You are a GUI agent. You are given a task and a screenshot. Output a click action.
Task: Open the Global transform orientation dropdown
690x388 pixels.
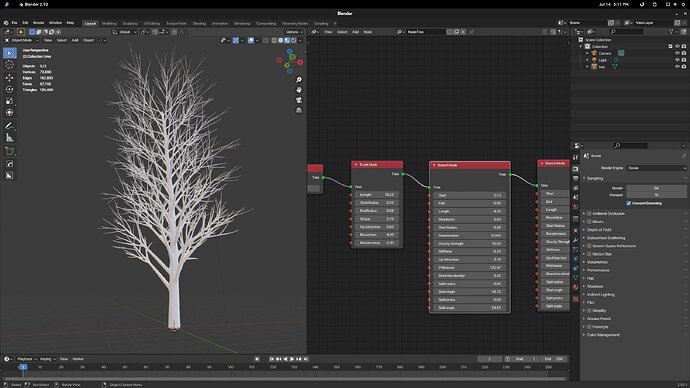click(x=125, y=32)
